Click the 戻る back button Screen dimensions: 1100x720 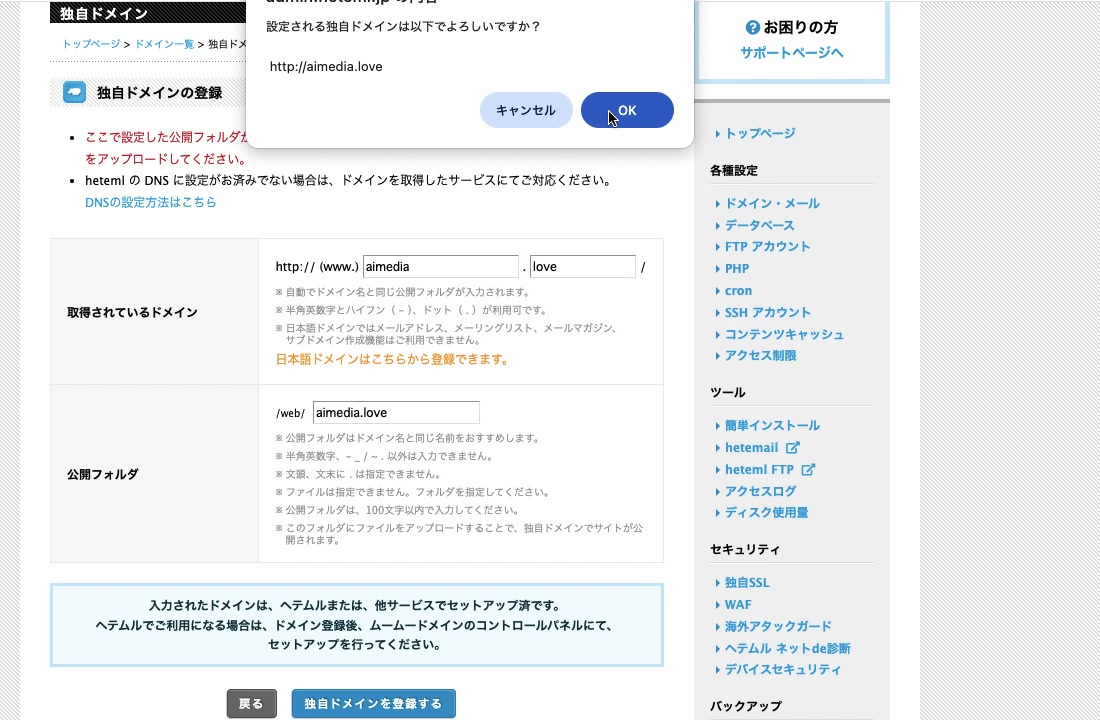pyautogui.click(x=251, y=703)
